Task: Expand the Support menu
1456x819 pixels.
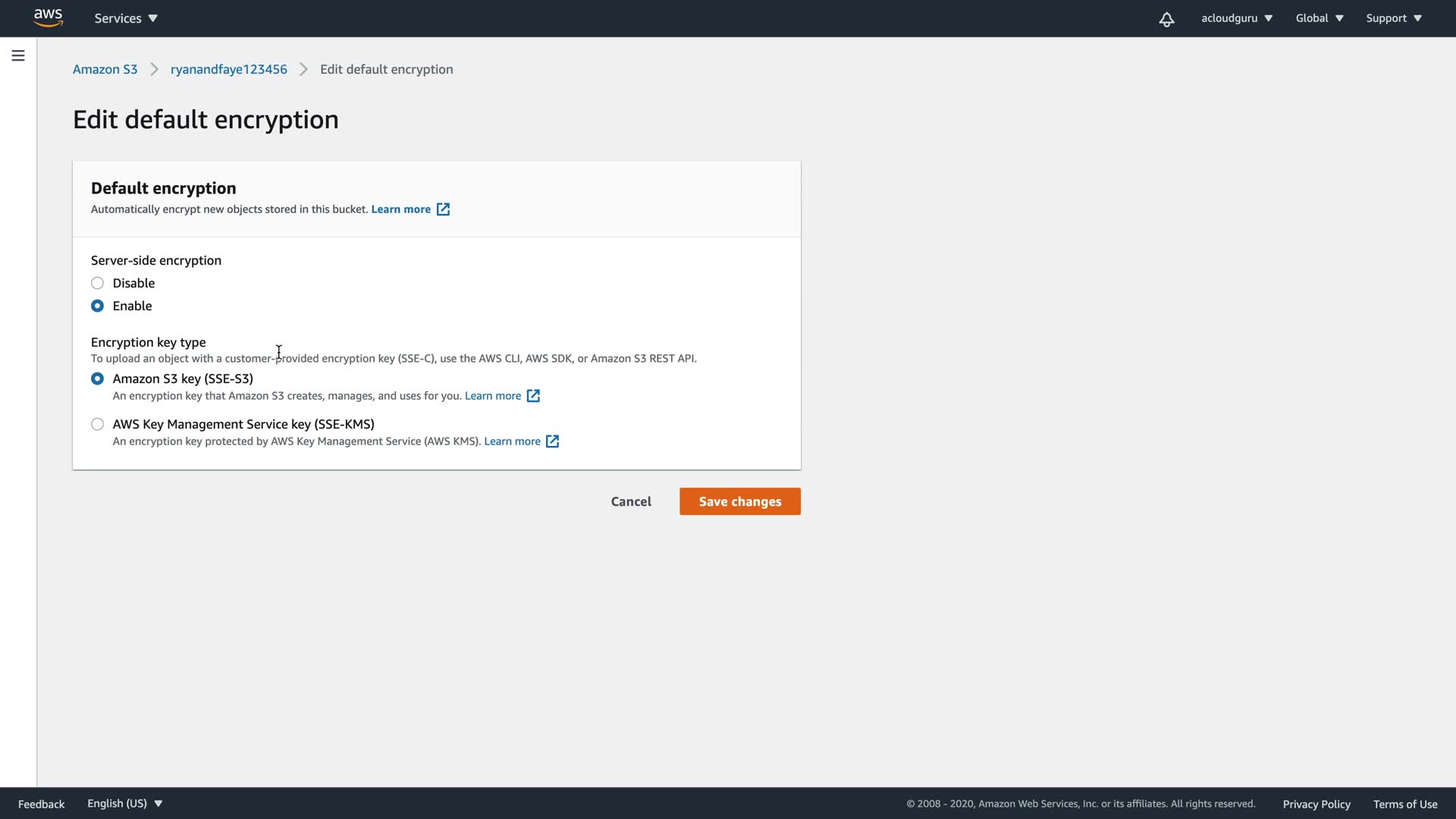Action: click(1393, 18)
